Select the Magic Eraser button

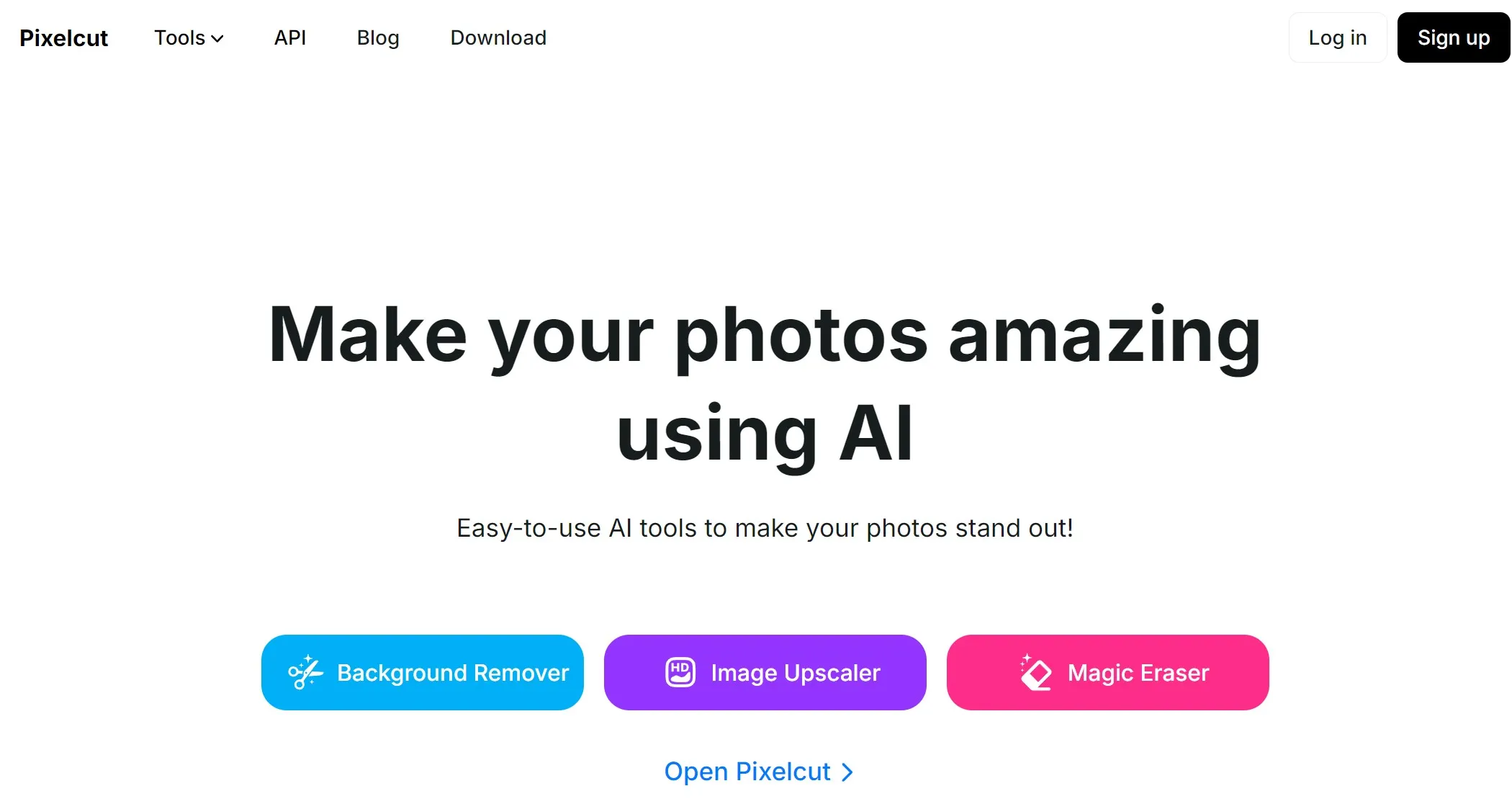tap(1109, 672)
